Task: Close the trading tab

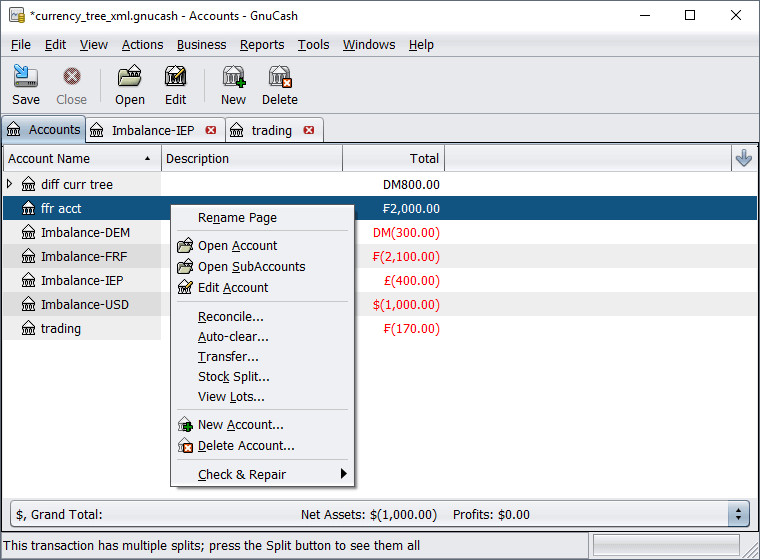Action: pos(308,130)
